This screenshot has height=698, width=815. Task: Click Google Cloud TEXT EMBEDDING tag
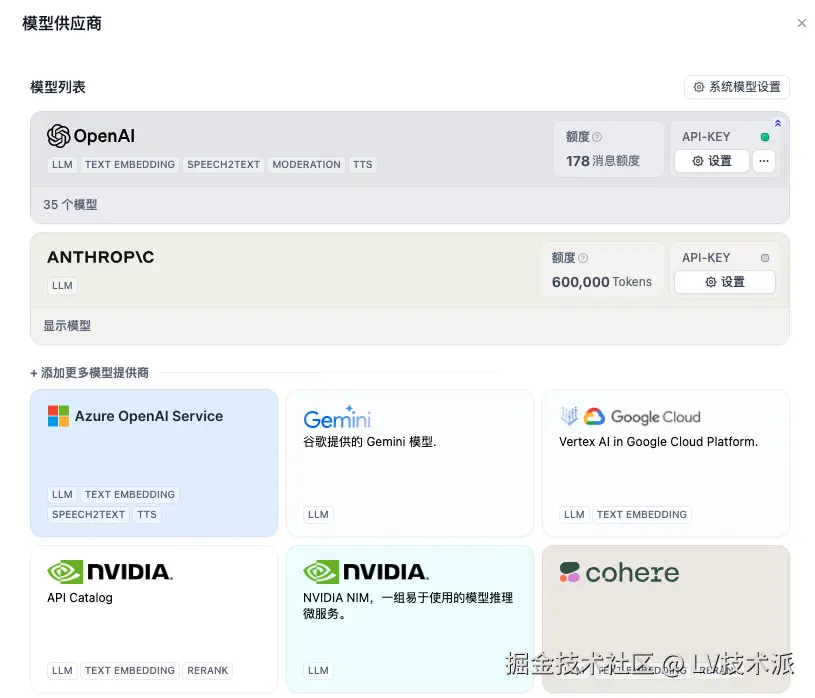click(642, 515)
